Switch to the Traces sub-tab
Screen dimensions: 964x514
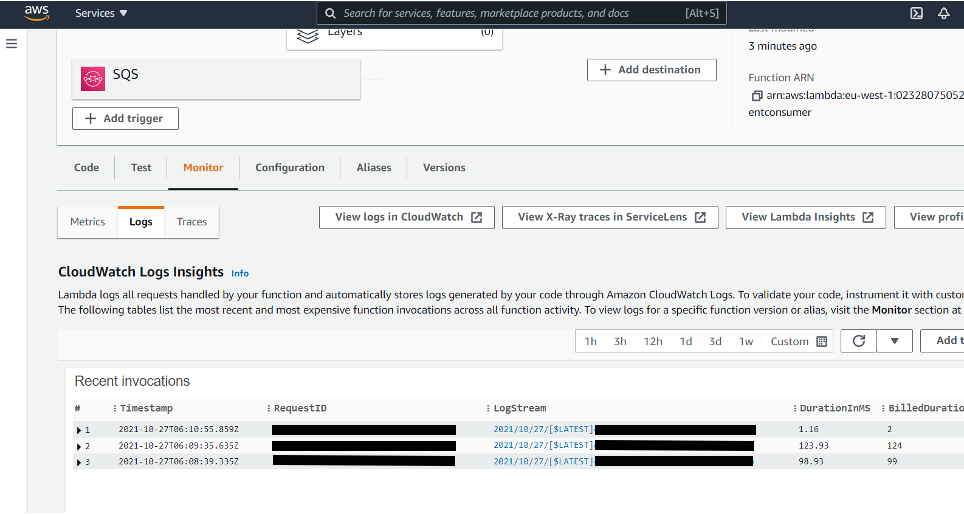click(192, 222)
